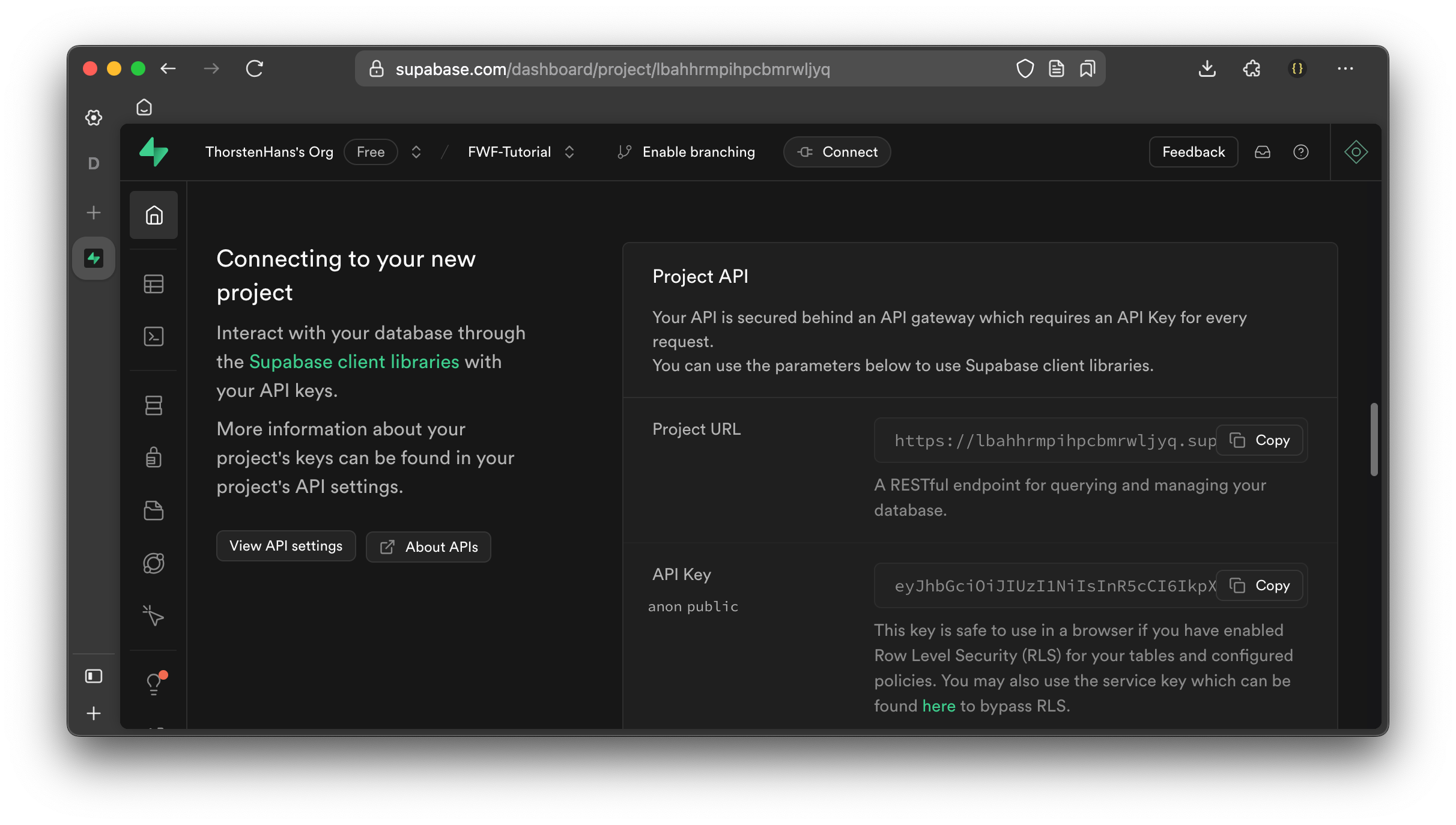Open the Realtime cursor icon

pos(154,615)
